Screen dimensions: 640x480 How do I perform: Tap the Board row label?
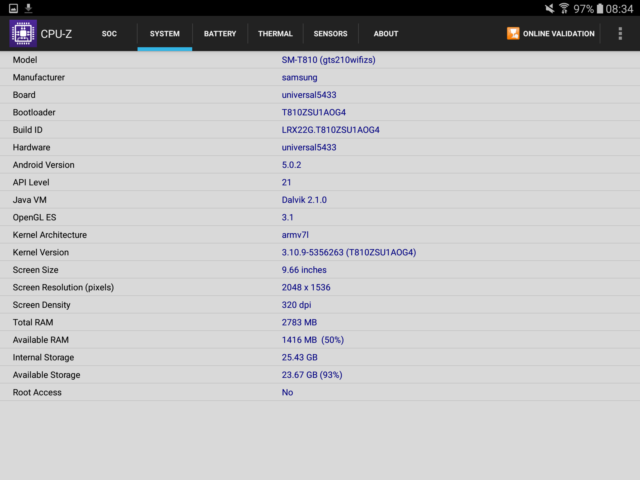pyautogui.click(x=24, y=95)
